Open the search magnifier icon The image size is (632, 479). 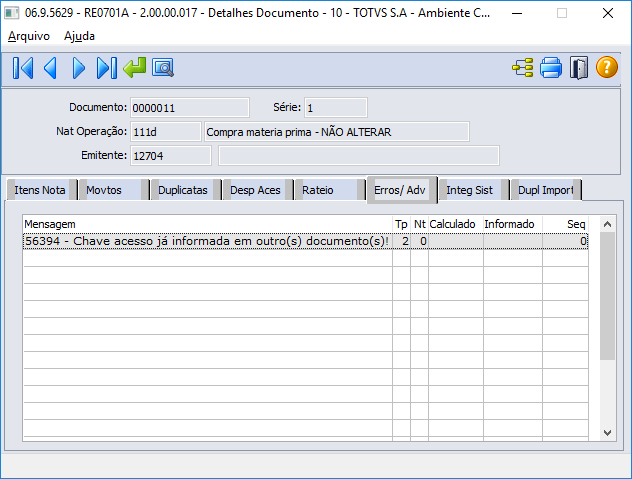pyautogui.click(x=163, y=67)
